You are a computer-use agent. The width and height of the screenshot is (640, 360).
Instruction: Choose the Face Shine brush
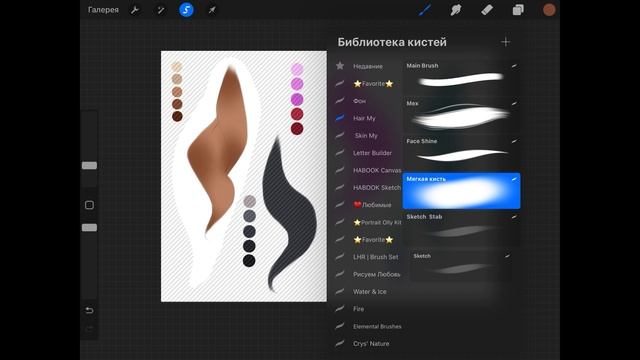pos(461,153)
